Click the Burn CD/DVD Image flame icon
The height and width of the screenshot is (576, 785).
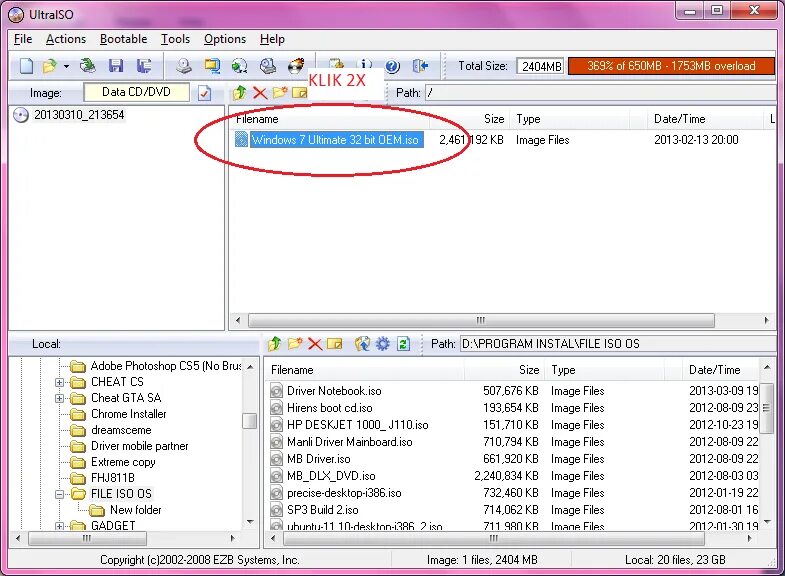point(296,66)
